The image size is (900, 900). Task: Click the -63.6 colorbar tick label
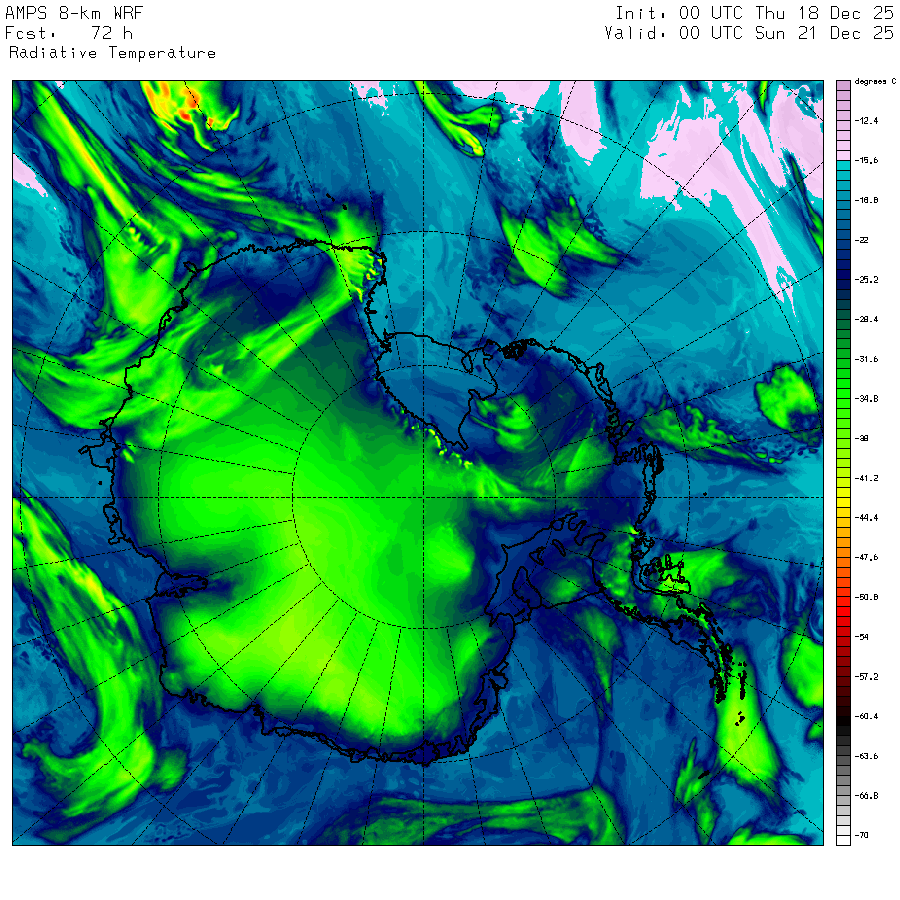(866, 756)
